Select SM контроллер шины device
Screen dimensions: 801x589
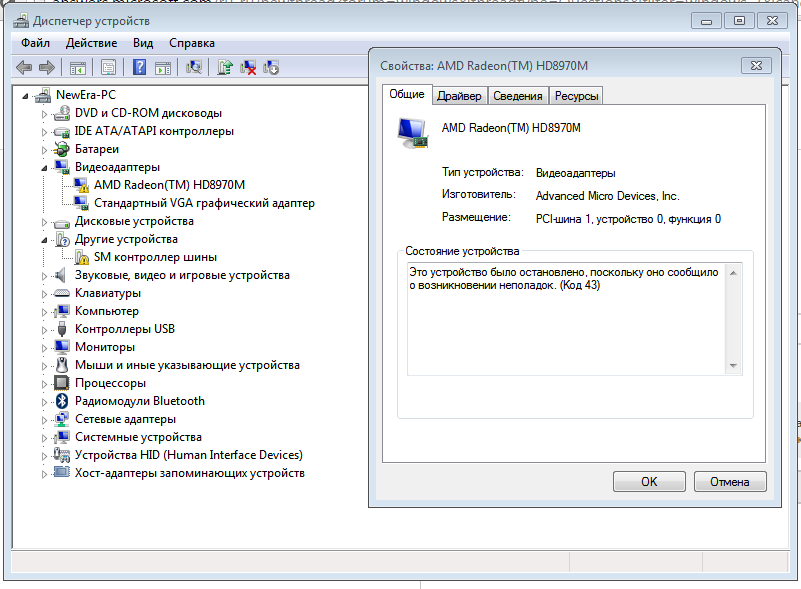pyautogui.click(x=155, y=257)
